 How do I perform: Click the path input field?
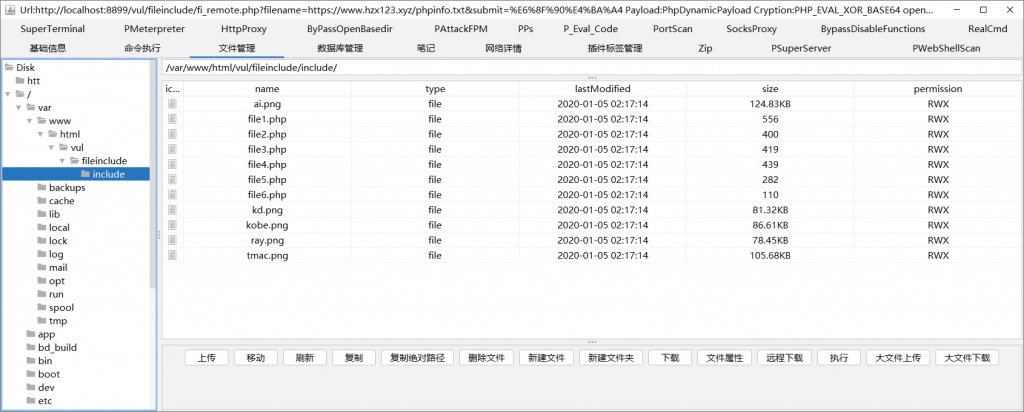tap(591, 68)
